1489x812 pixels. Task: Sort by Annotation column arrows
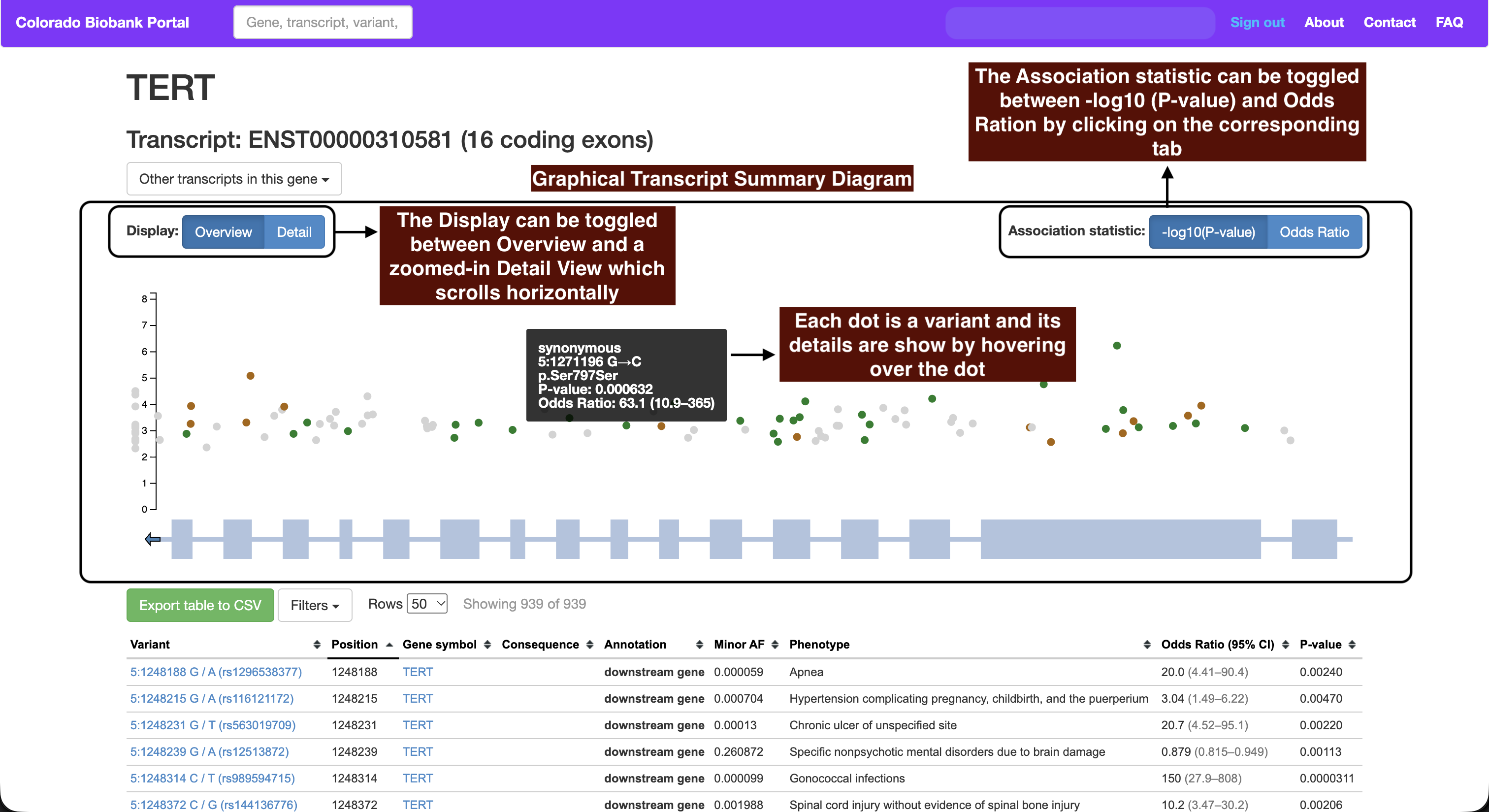(699, 645)
